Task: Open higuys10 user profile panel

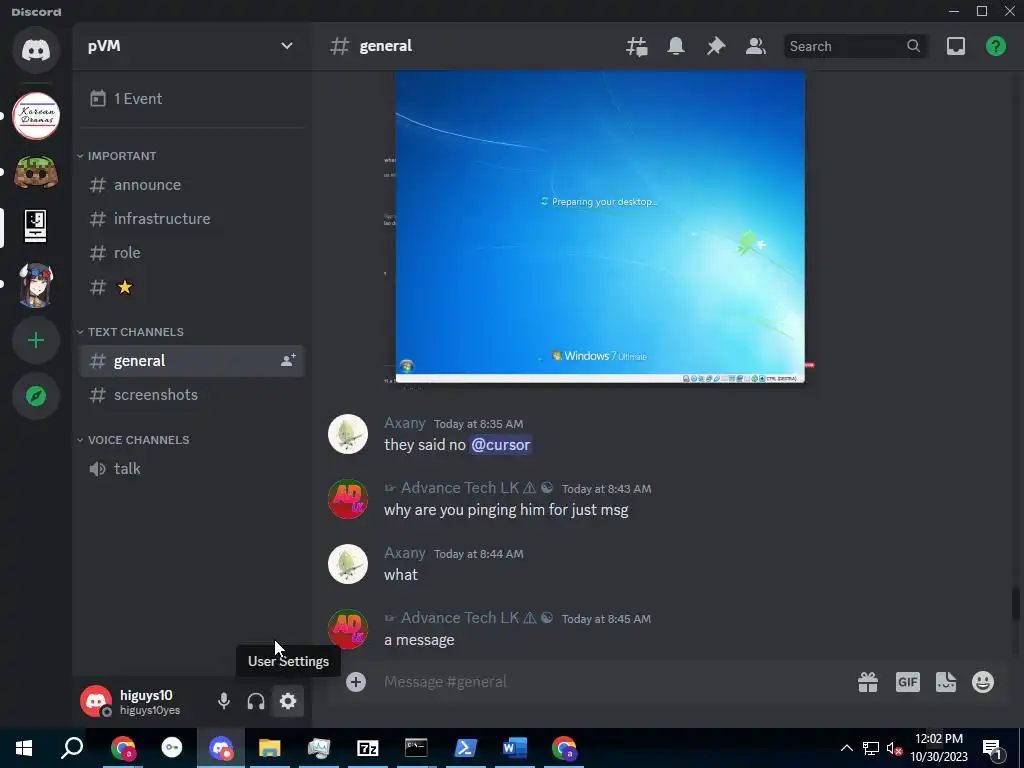Action: (x=140, y=701)
